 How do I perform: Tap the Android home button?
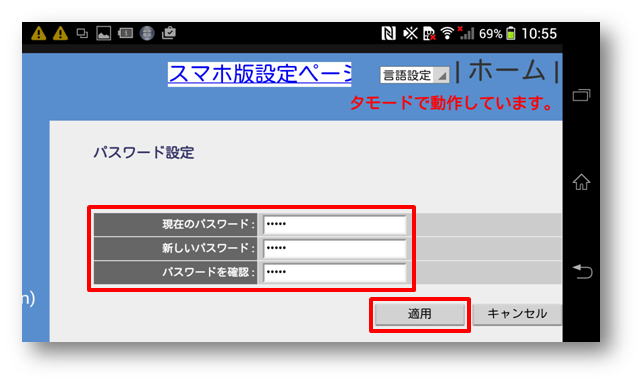click(581, 182)
